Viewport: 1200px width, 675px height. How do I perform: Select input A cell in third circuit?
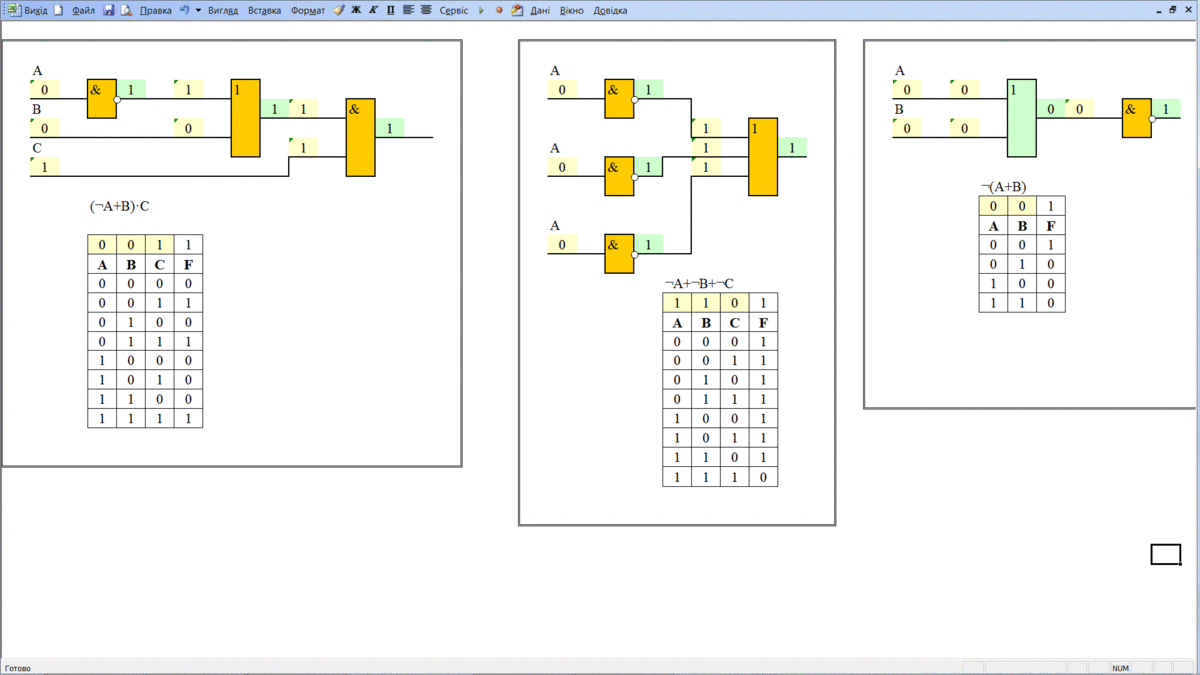tap(907, 89)
